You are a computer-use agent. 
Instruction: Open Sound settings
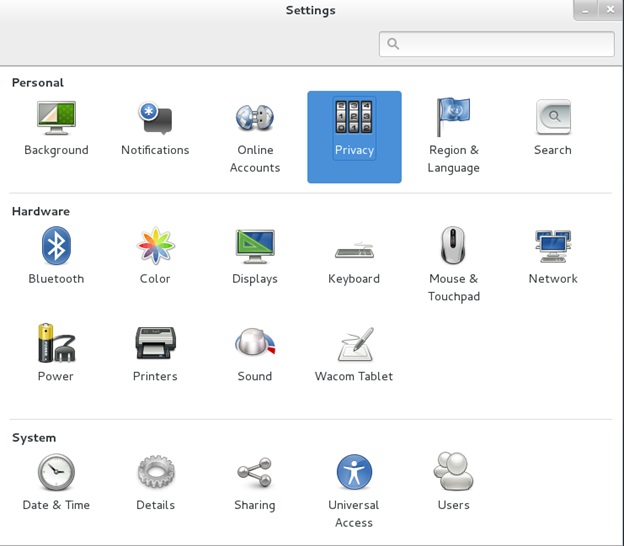tap(255, 344)
